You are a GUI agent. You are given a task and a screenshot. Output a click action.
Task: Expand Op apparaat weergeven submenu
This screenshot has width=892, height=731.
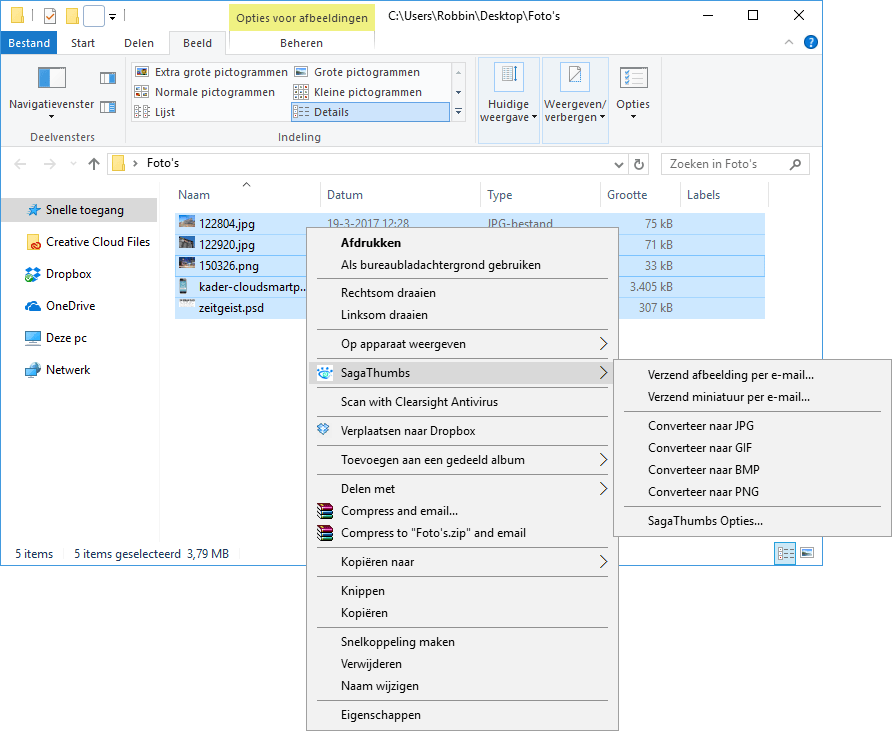coord(462,344)
